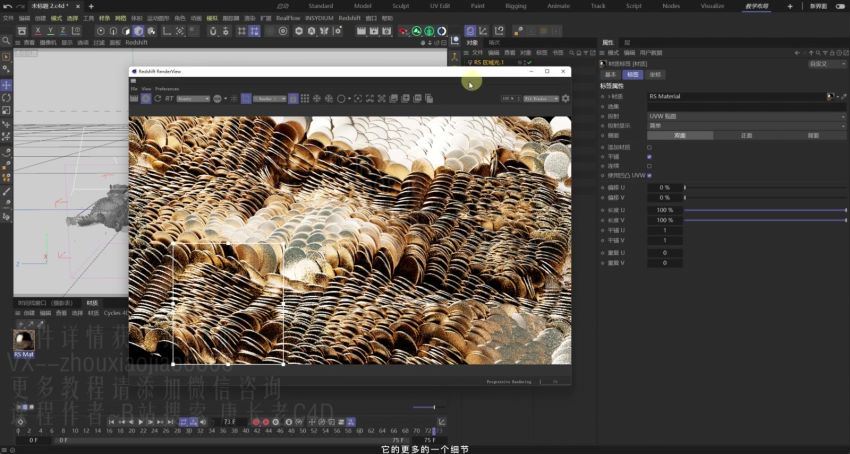Open the Redshift menu in viewport bar
The width and height of the screenshot is (850, 454).
click(x=137, y=42)
